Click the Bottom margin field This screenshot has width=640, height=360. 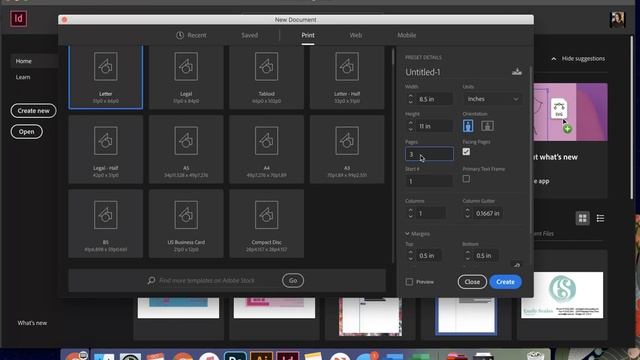(x=486, y=256)
